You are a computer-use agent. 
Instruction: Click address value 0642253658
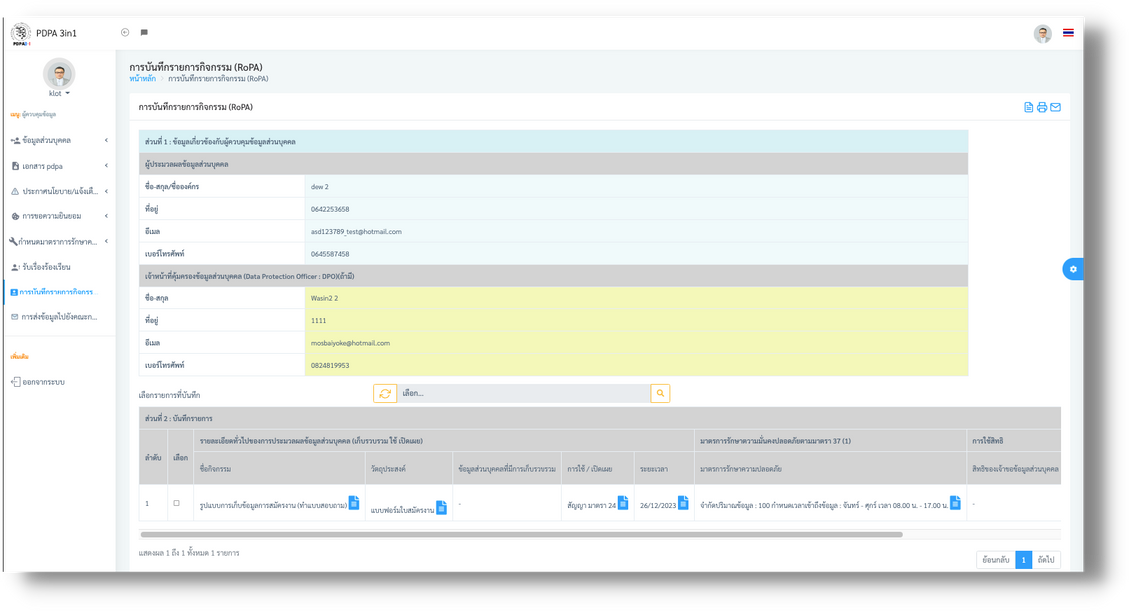[x=330, y=209]
